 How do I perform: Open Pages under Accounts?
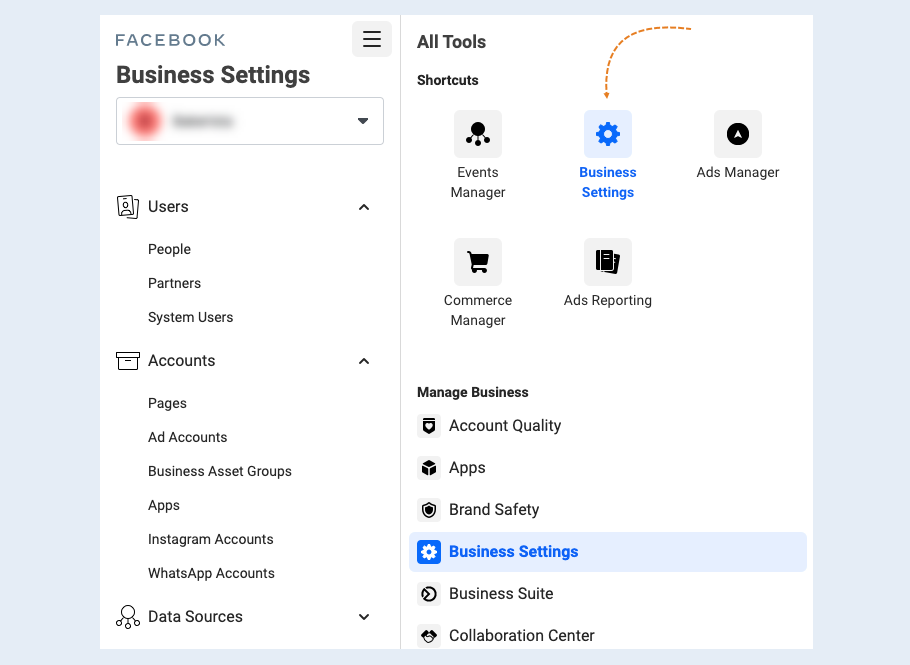click(167, 403)
